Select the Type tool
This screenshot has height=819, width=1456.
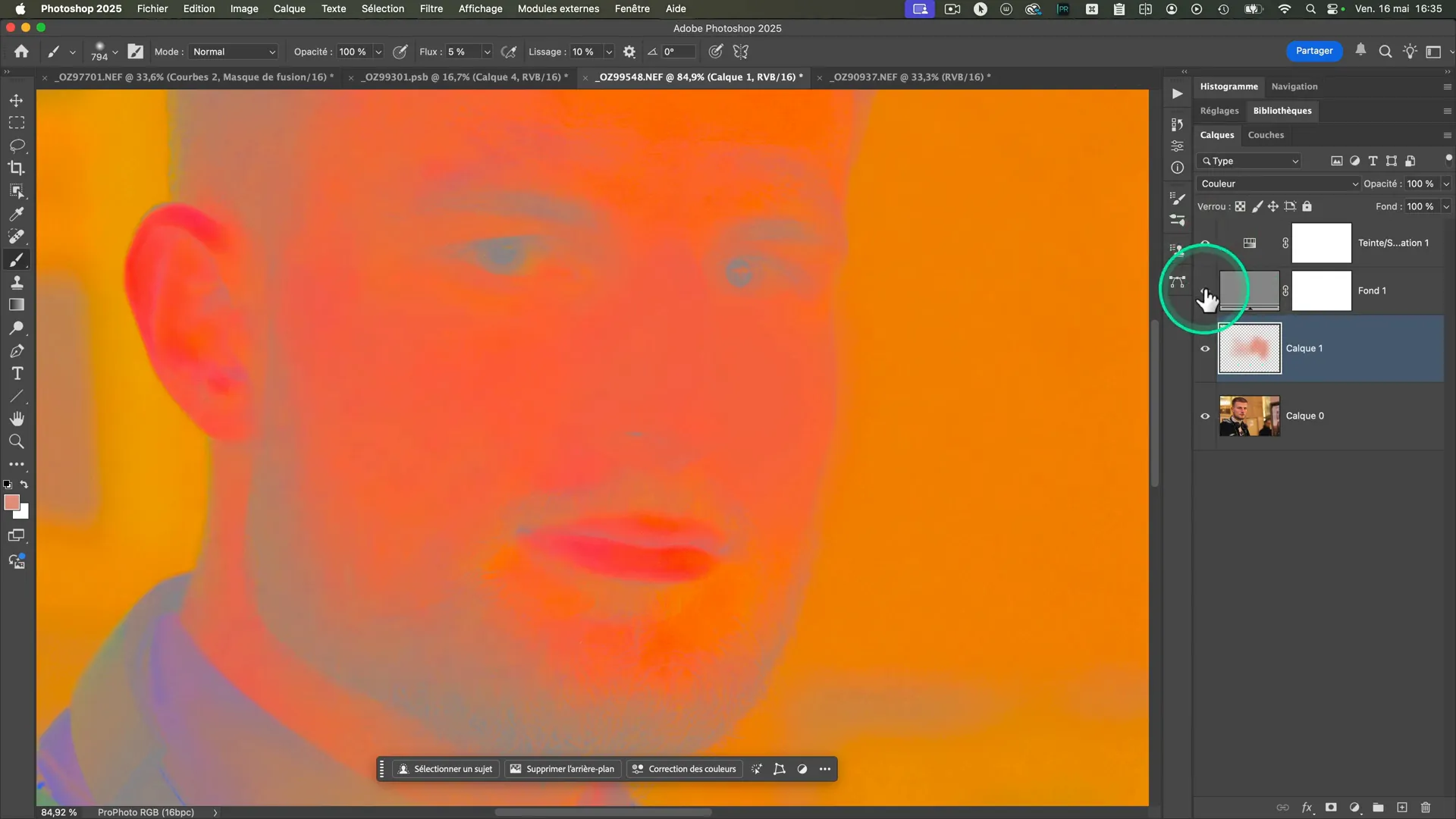pyautogui.click(x=17, y=374)
